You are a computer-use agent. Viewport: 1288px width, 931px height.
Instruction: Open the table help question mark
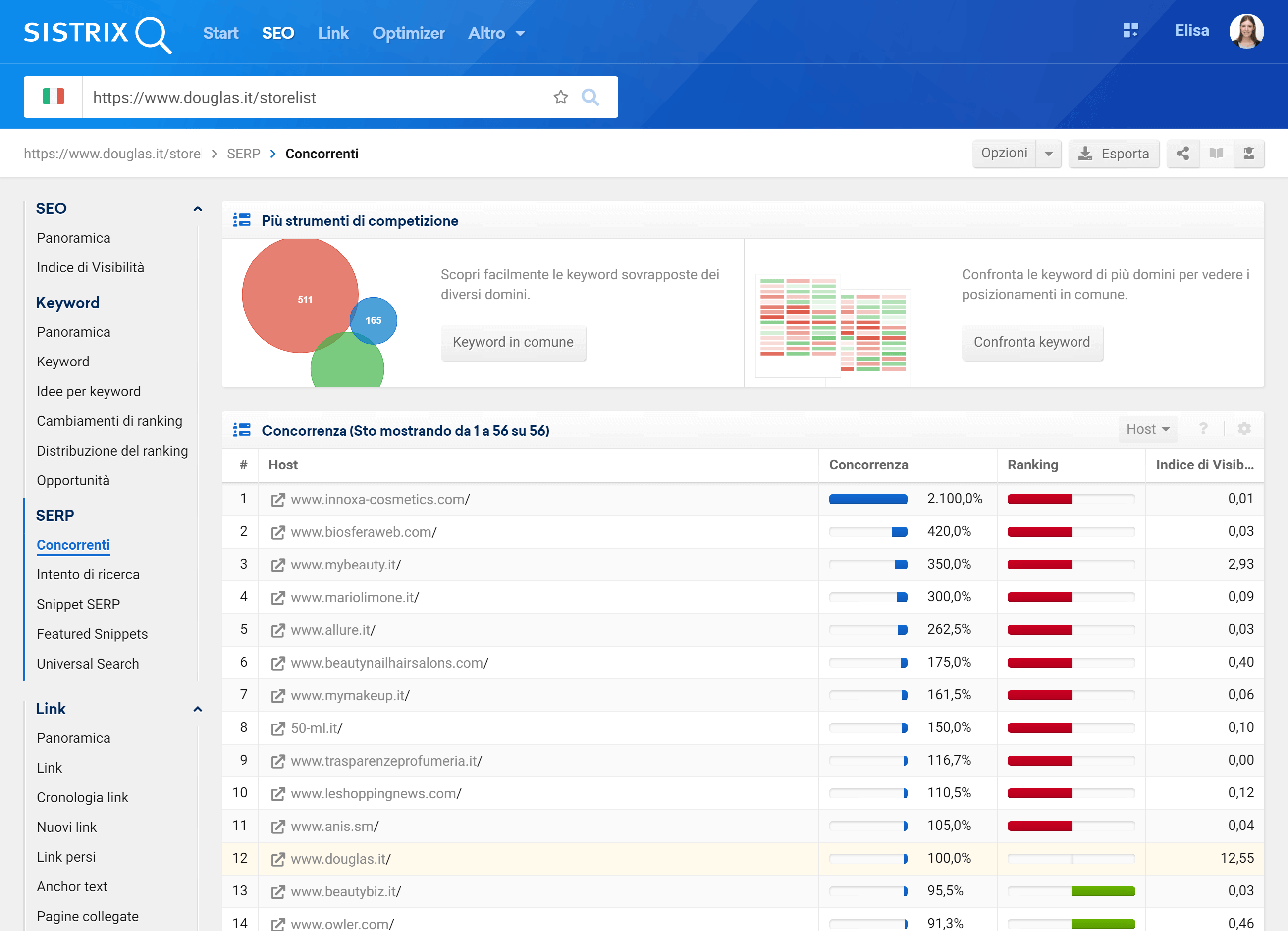click(x=1203, y=429)
